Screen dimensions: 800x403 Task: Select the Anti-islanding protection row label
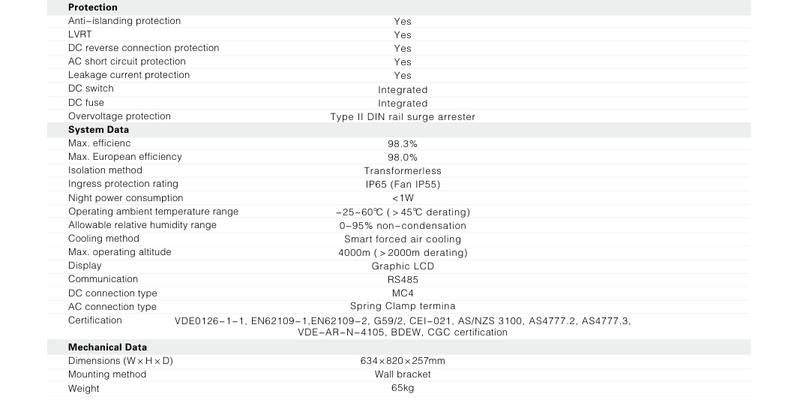click(x=123, y=20)
